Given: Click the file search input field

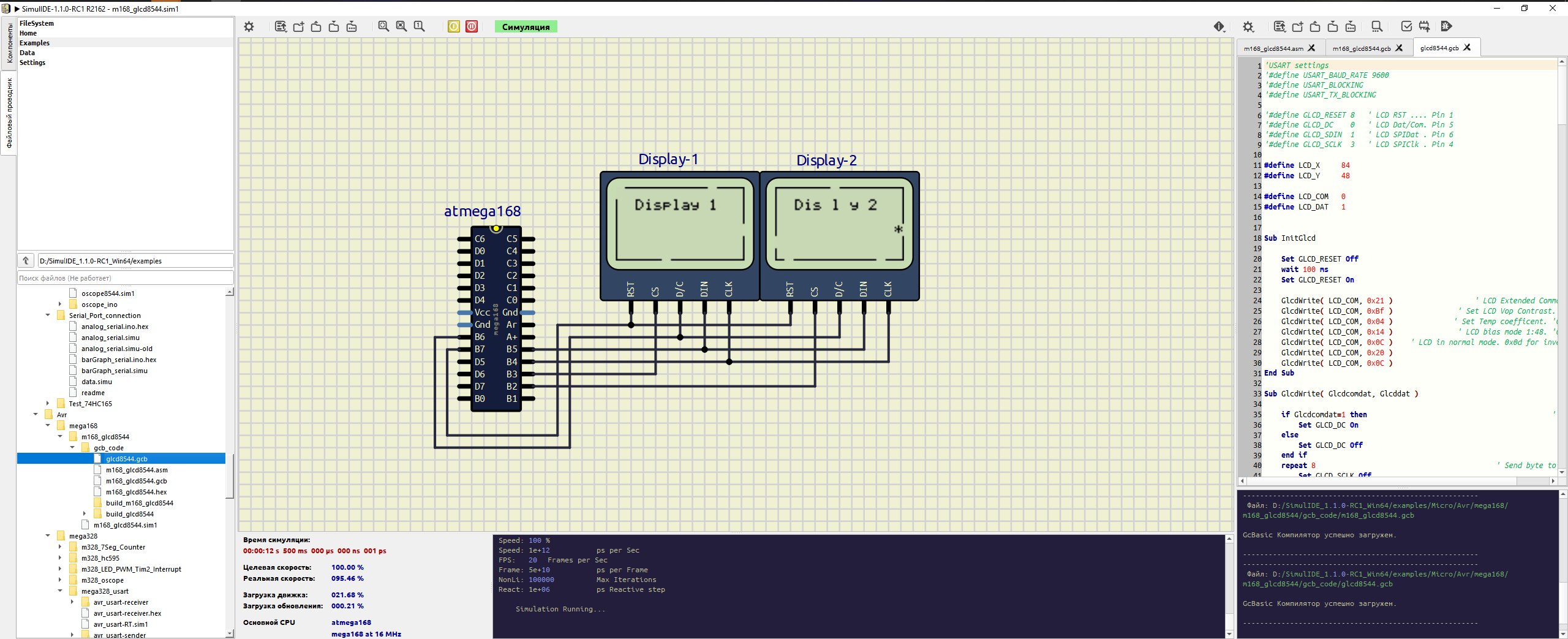Looking at the screenshot, I should click(125, 278).
